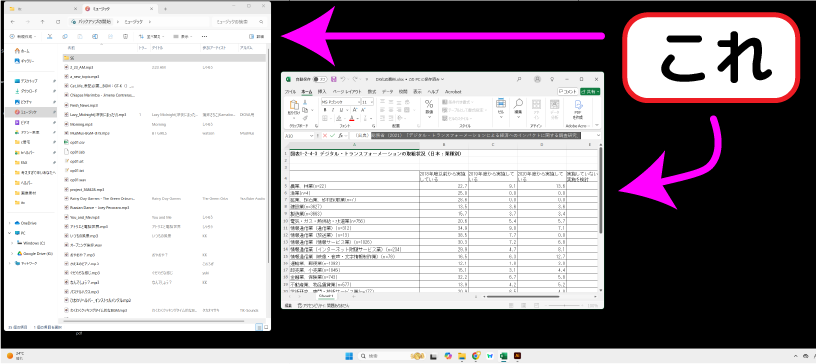Switch Explorer to large thumbnails view at bottom right
Viewport: 816px width, 364px height.
coord(265,327)
